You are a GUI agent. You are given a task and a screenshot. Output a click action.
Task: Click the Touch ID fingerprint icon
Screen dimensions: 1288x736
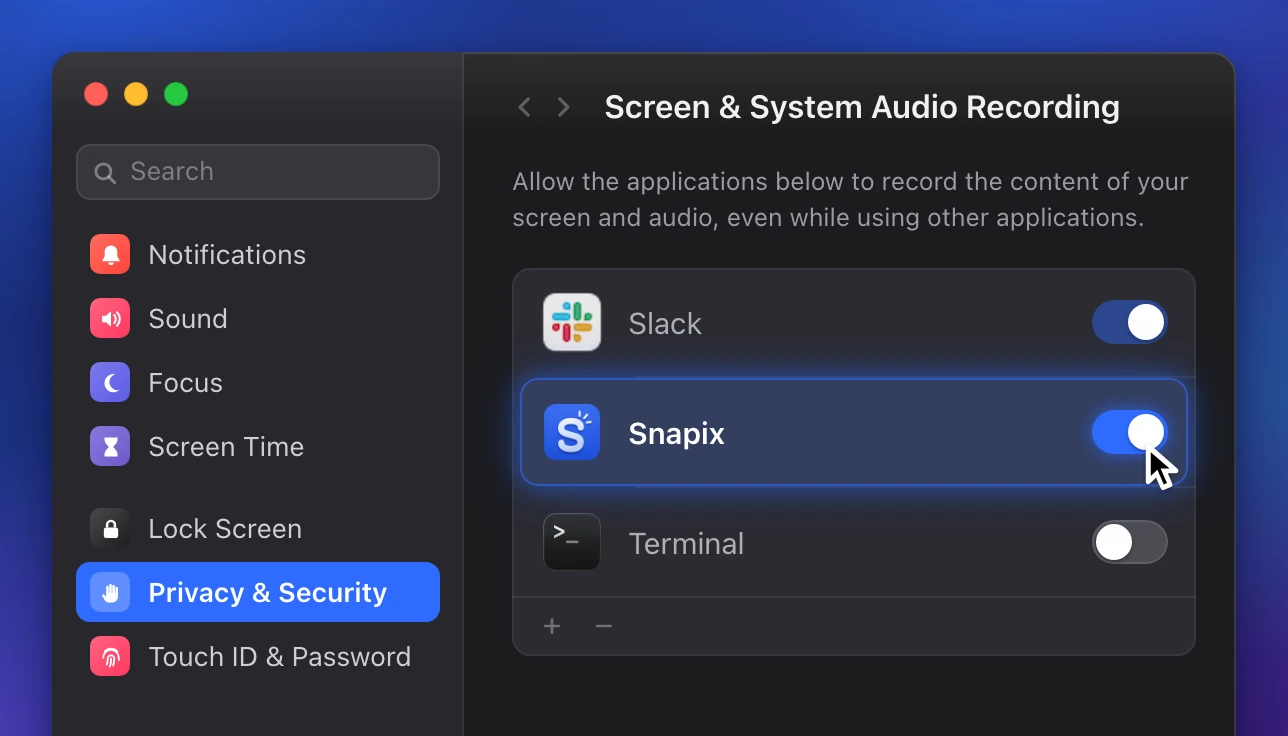[x=110, y=656]
